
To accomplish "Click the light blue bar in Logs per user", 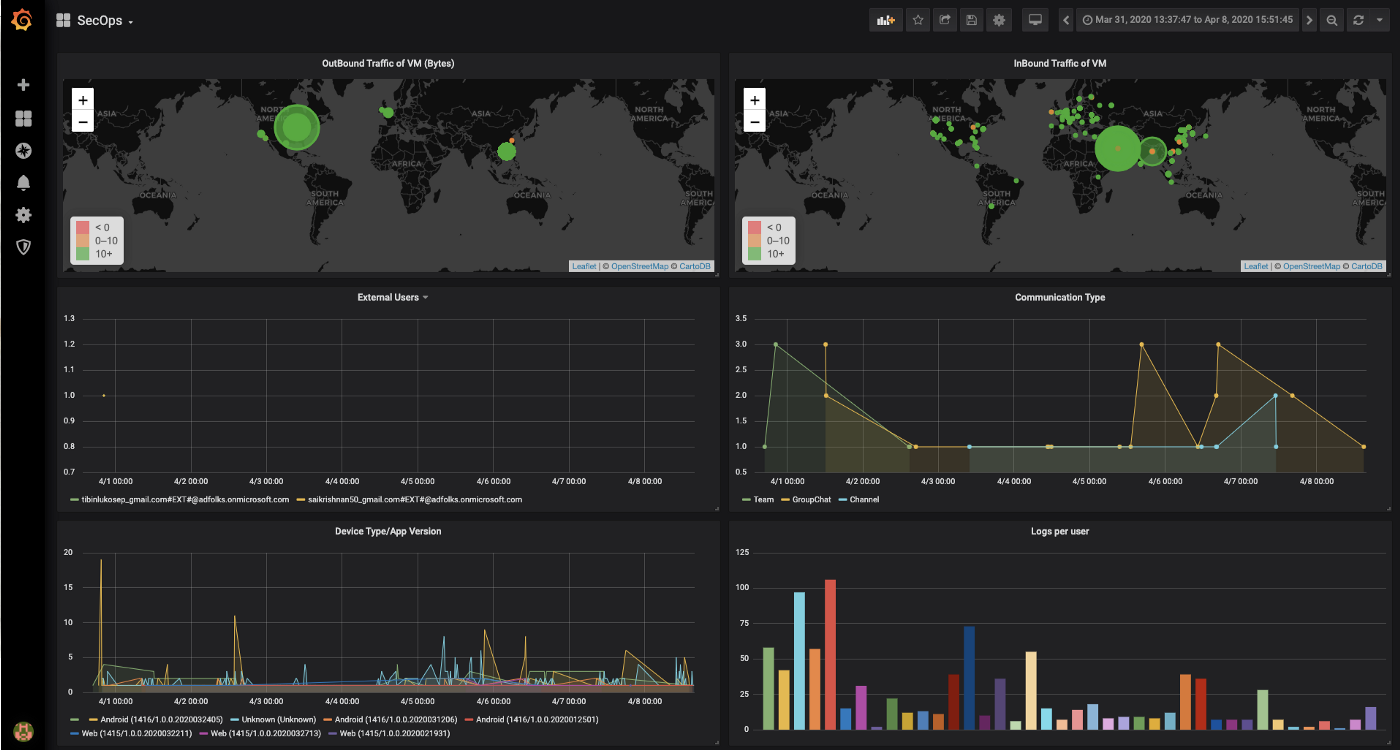I will [x=799, y=660].
